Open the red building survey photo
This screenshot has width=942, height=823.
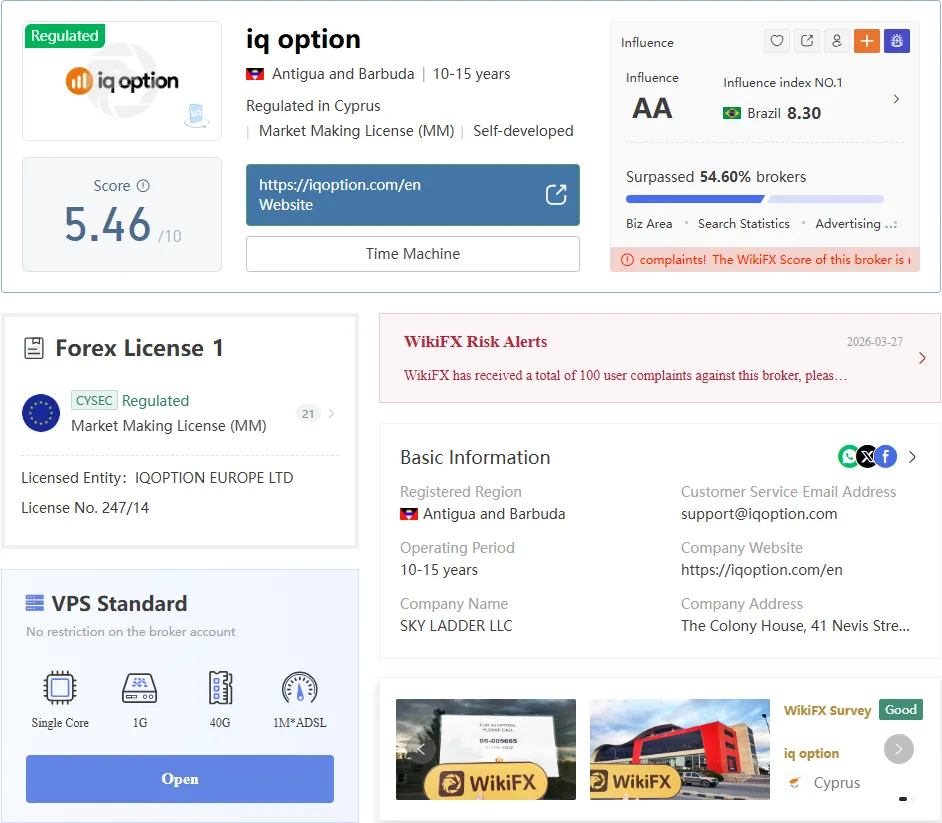679,749
